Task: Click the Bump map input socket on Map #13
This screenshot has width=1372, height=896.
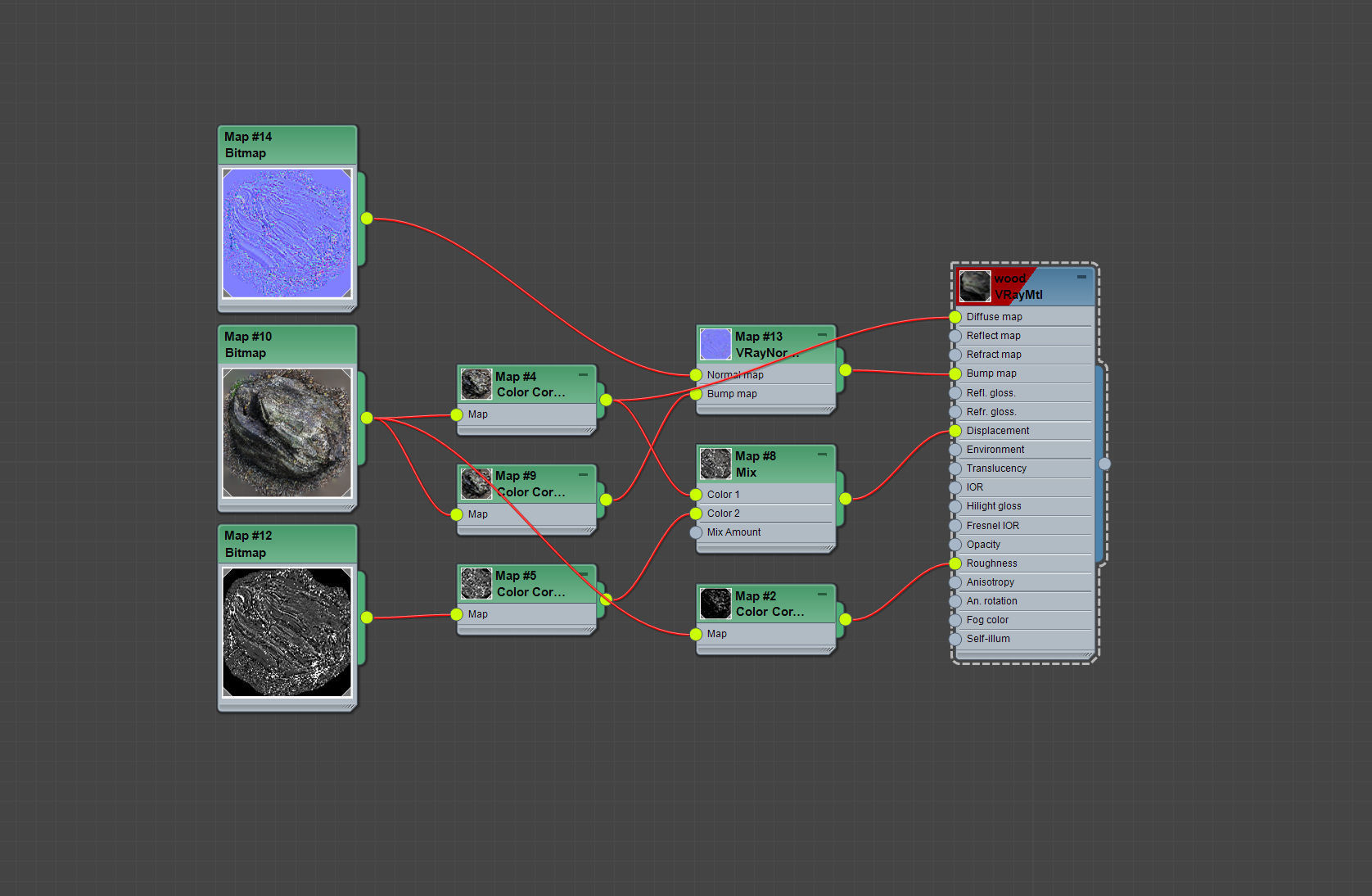Action: click(696, 394)
